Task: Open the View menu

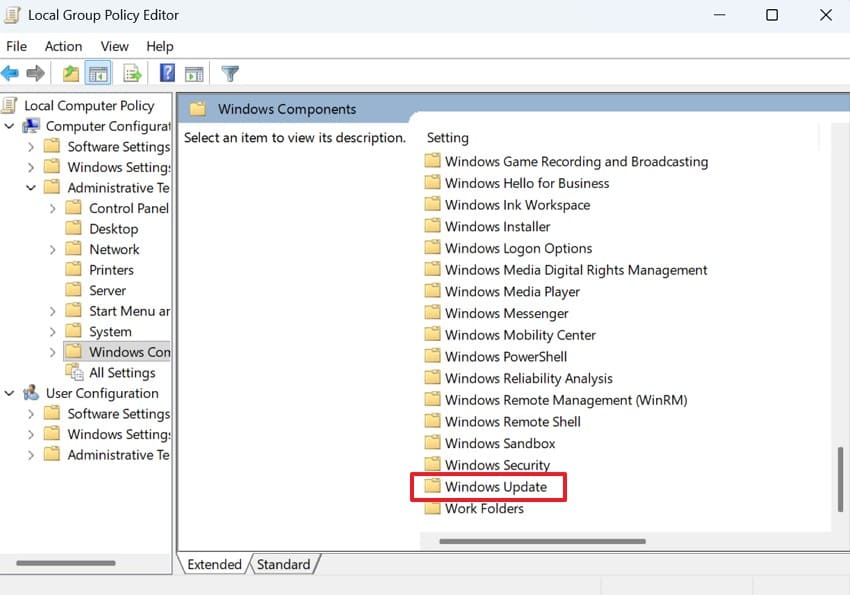Action: coord(114,47)
